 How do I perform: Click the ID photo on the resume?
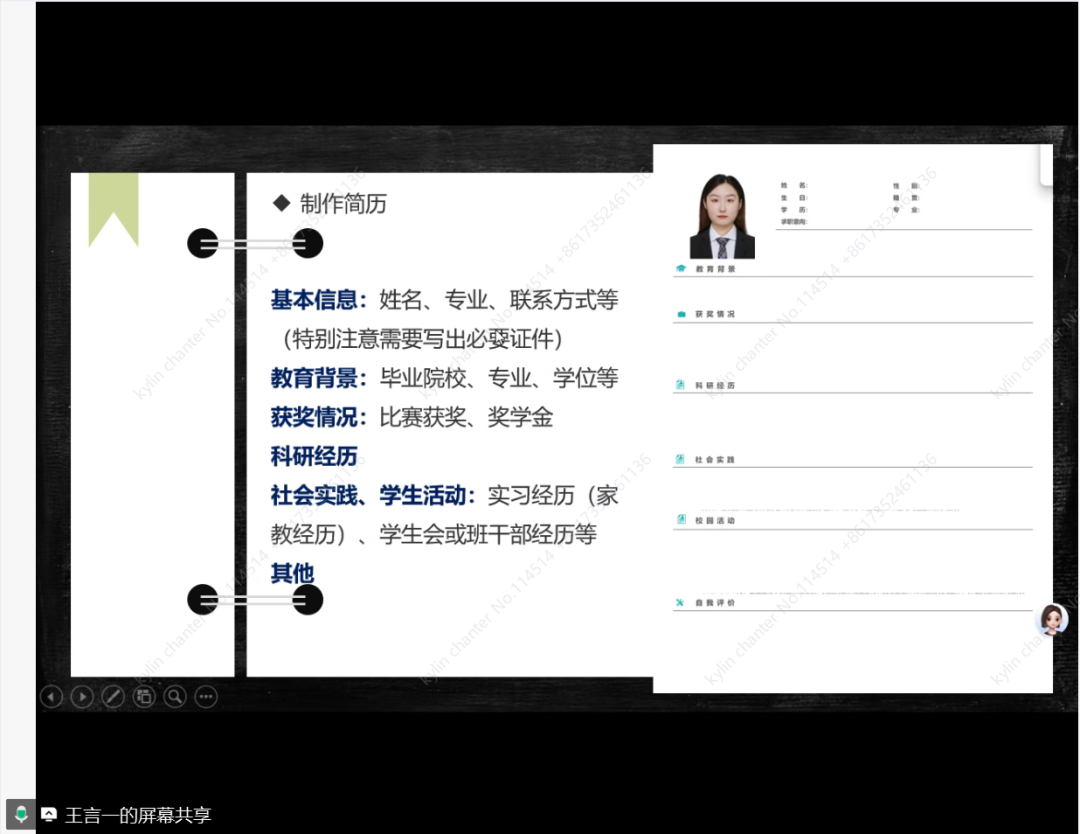[722, 217]
